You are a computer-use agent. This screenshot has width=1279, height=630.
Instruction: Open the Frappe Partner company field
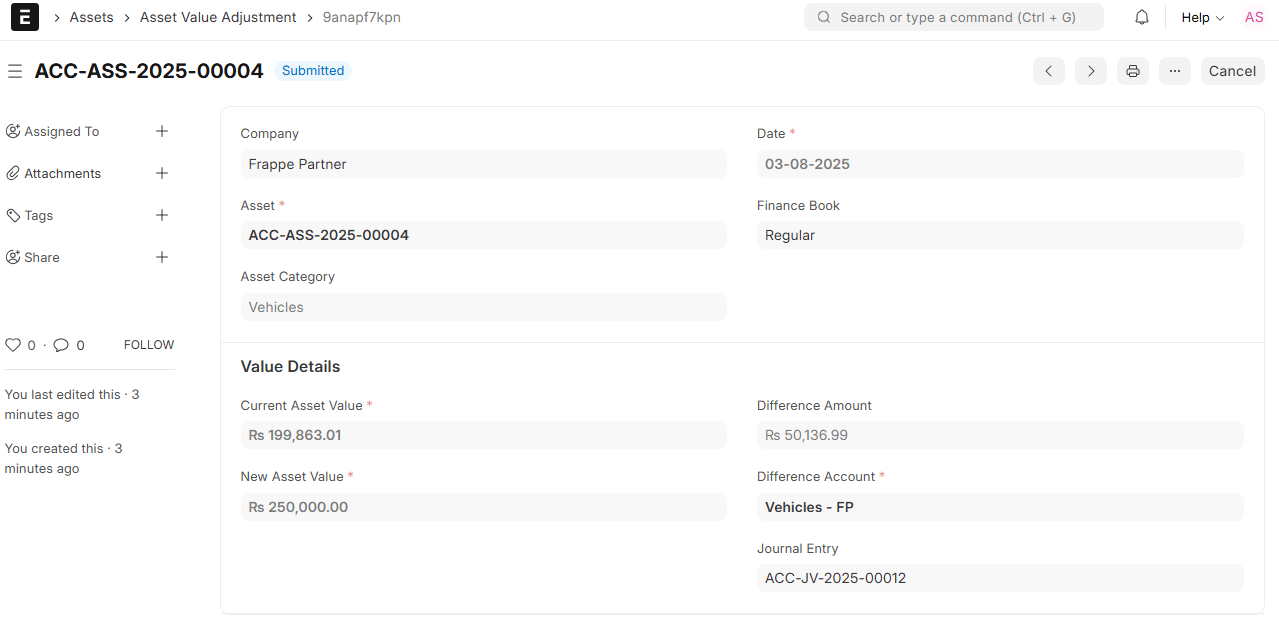coord(483,164)
